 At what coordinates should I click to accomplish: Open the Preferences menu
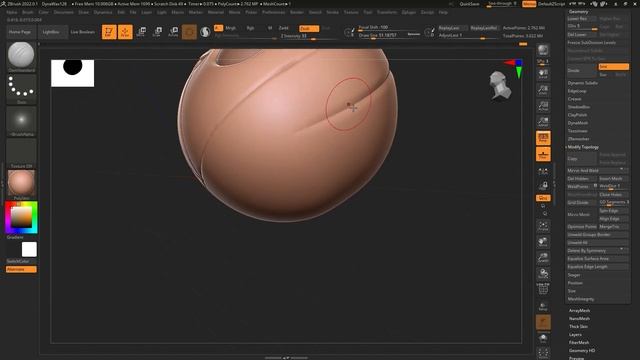click(273, 13)
